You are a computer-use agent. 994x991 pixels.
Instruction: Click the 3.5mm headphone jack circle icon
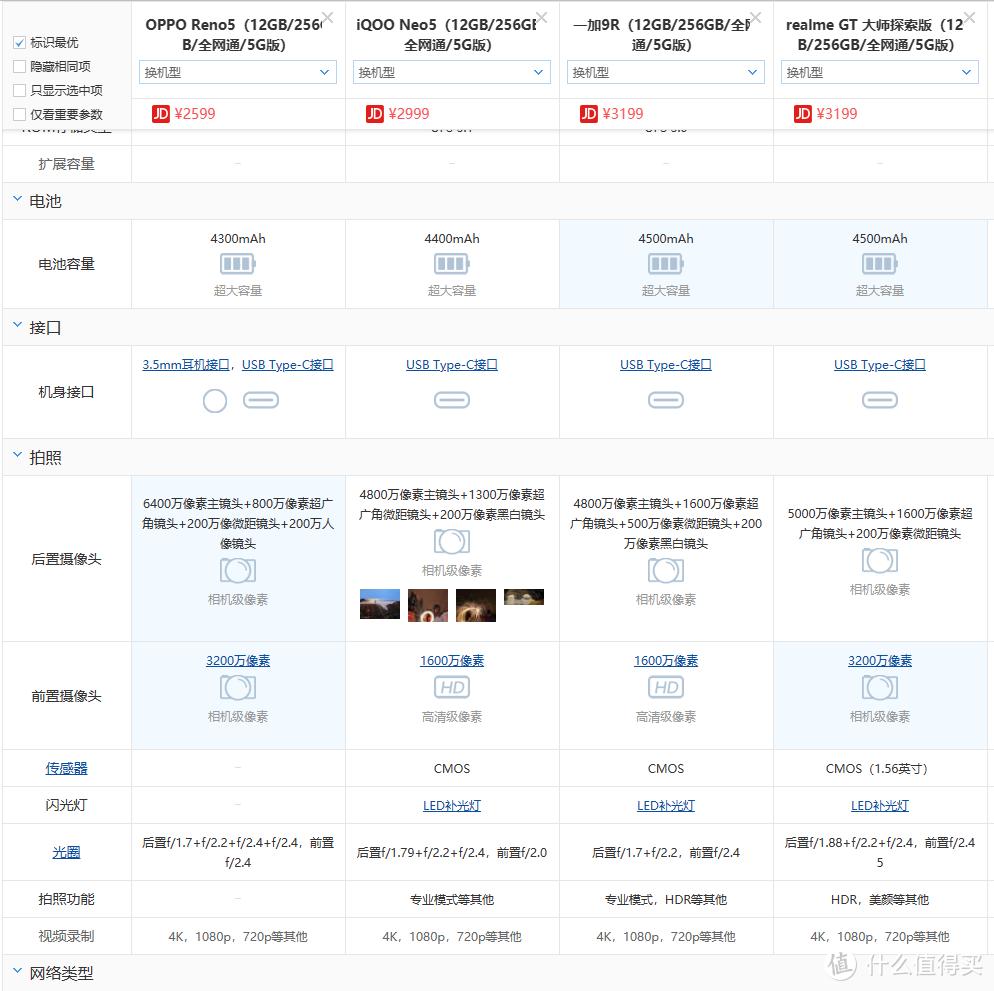coord(214,399)
